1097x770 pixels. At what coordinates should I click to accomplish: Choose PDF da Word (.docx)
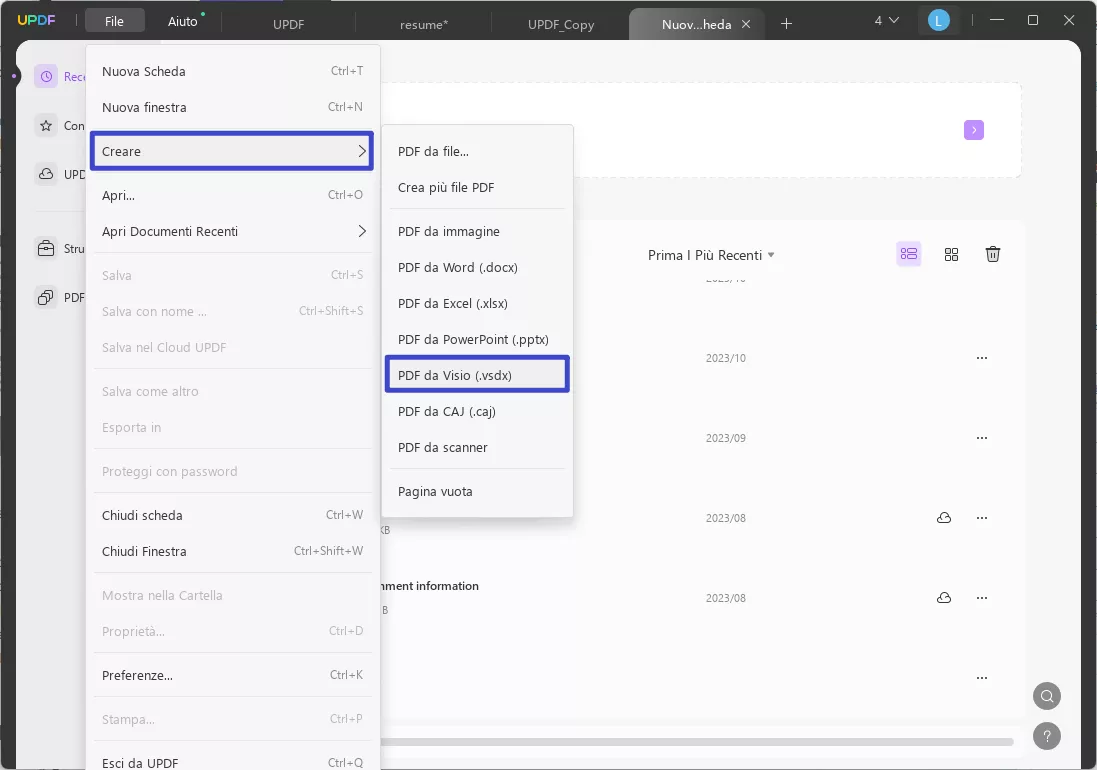(x=477, y=267)
